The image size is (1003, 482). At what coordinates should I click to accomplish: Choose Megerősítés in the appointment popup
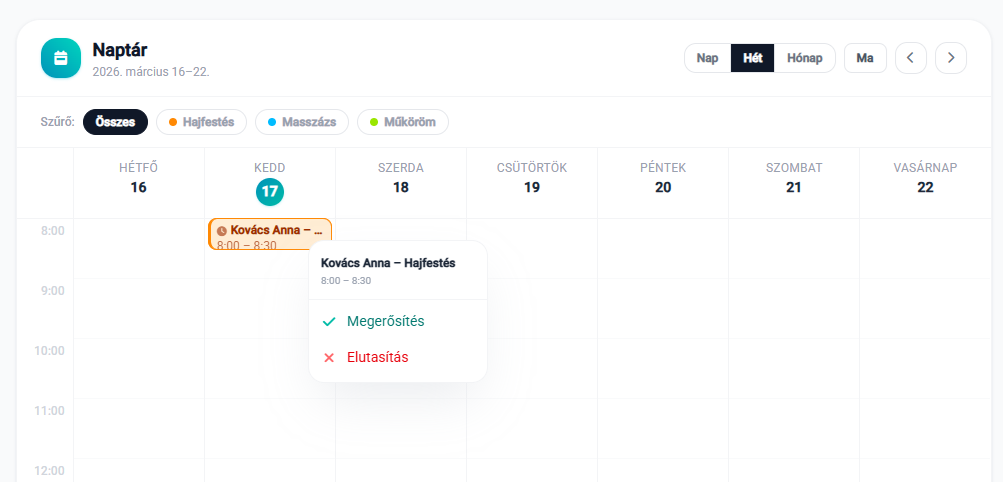tap(385, 322)
